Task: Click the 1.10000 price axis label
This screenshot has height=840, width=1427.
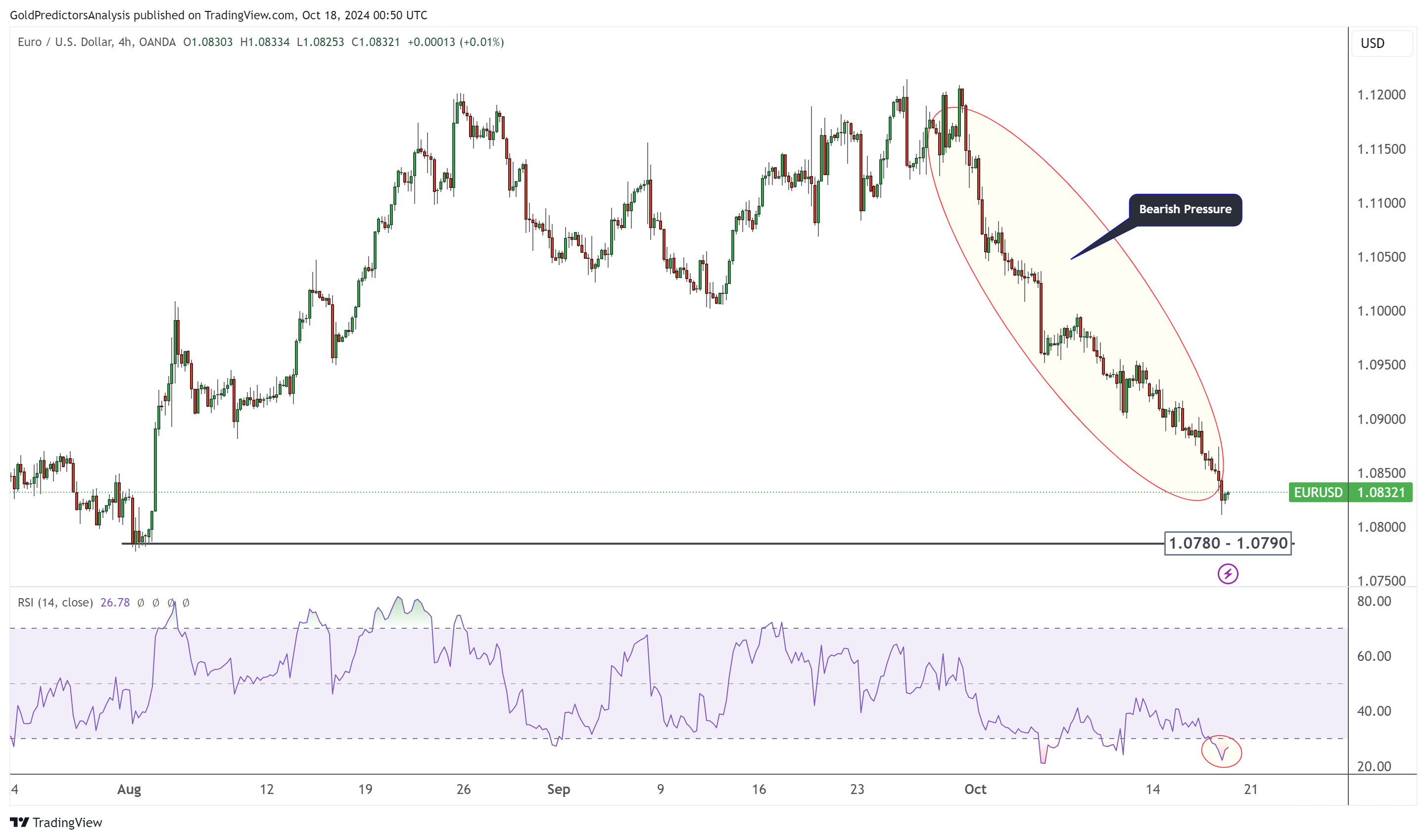Action: click(1381, 310)
